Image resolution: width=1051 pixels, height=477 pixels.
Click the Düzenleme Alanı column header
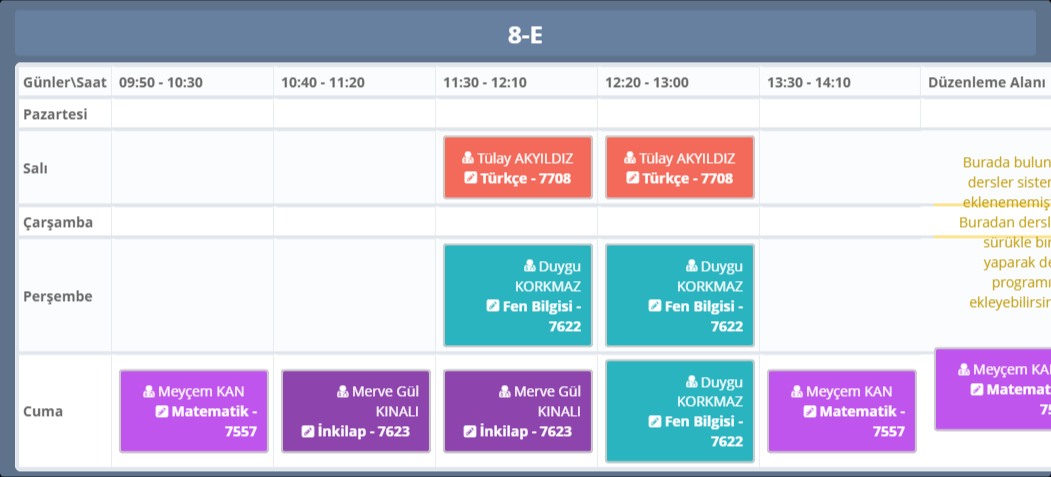click(985, 82)
